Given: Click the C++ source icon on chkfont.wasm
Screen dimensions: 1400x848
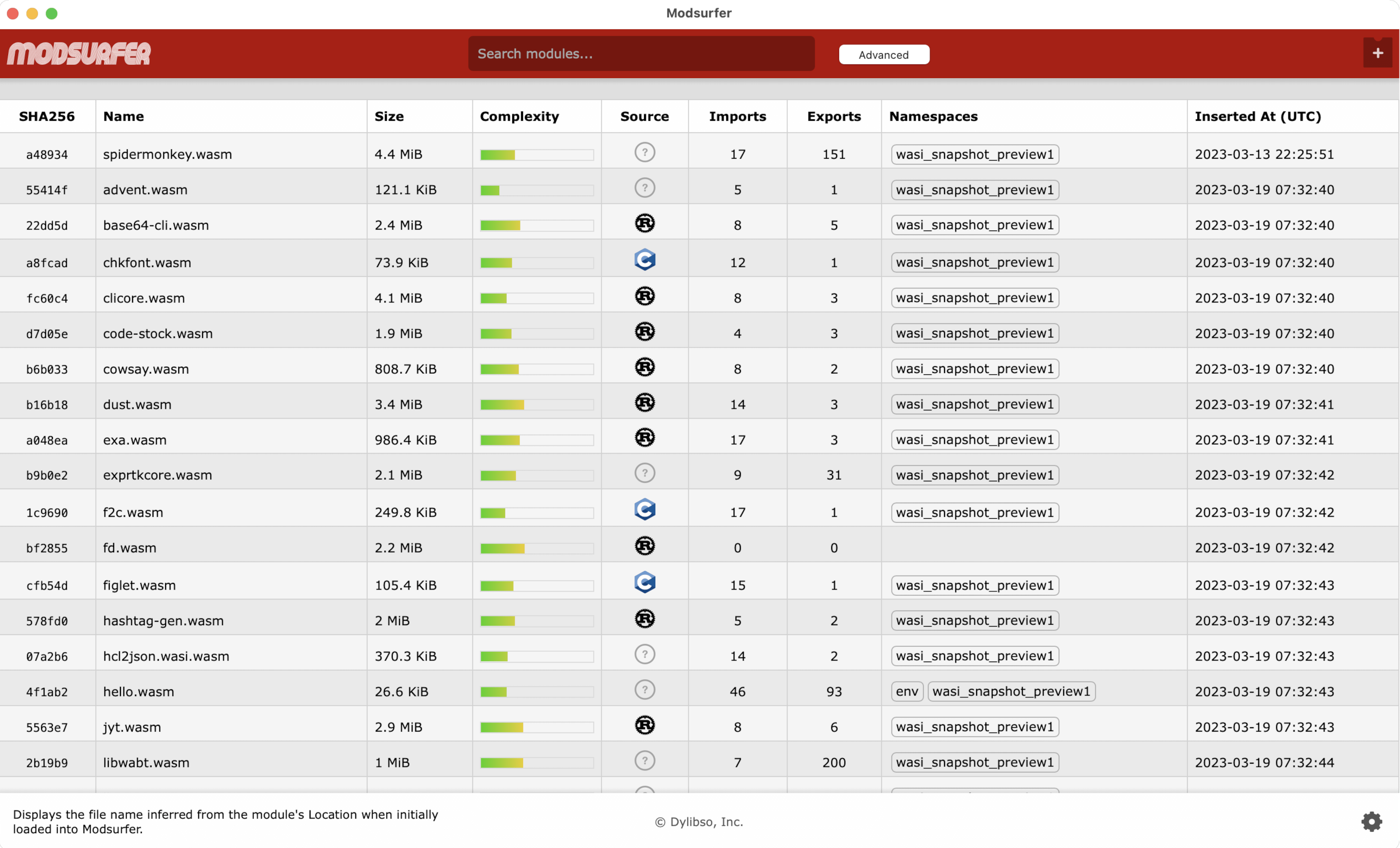Looking at the screenshot, I should pyautogui.click(x=645, y=261).
